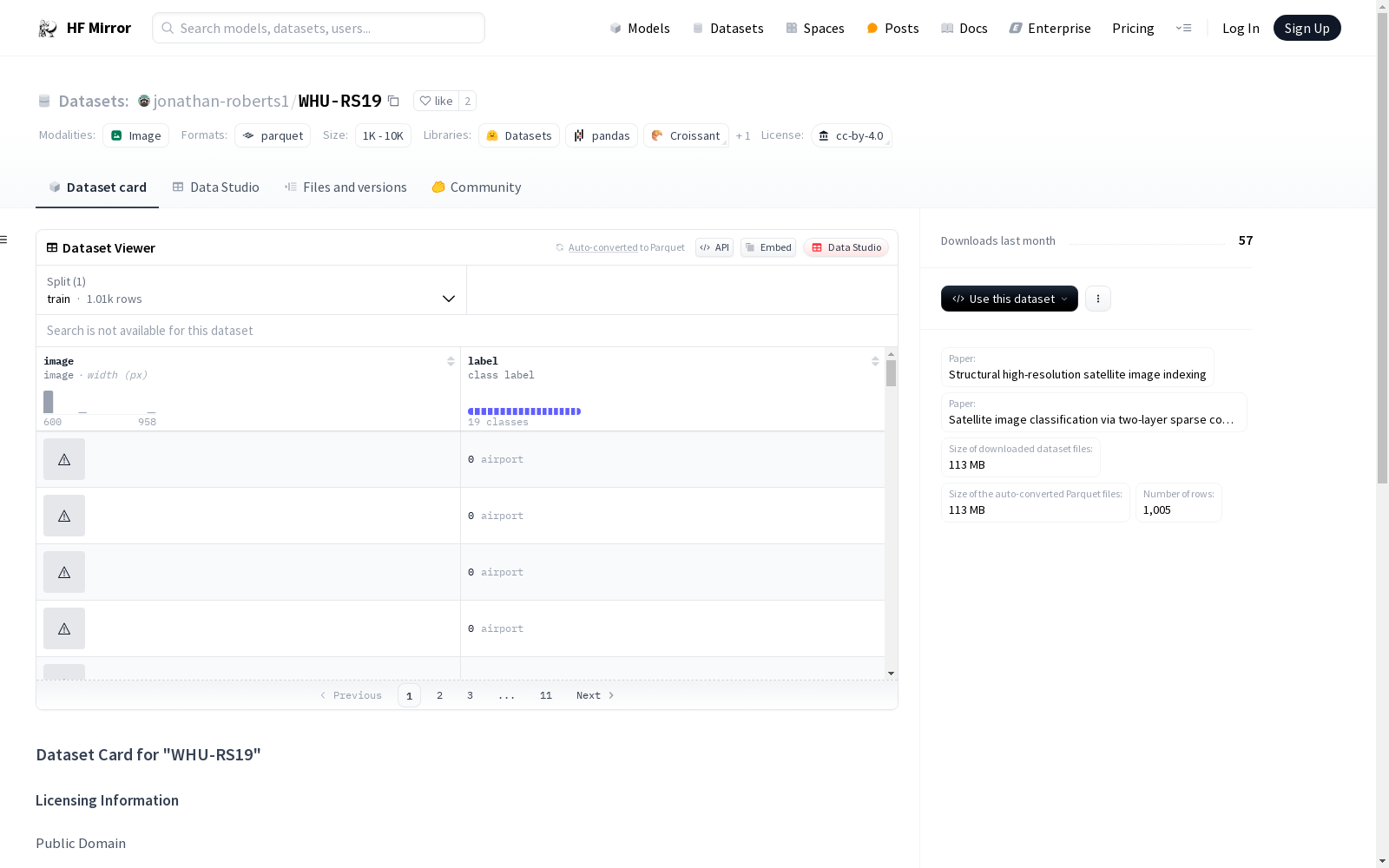Switch to the Dataset card tab

pyautogui.click(x=97, y=187)
